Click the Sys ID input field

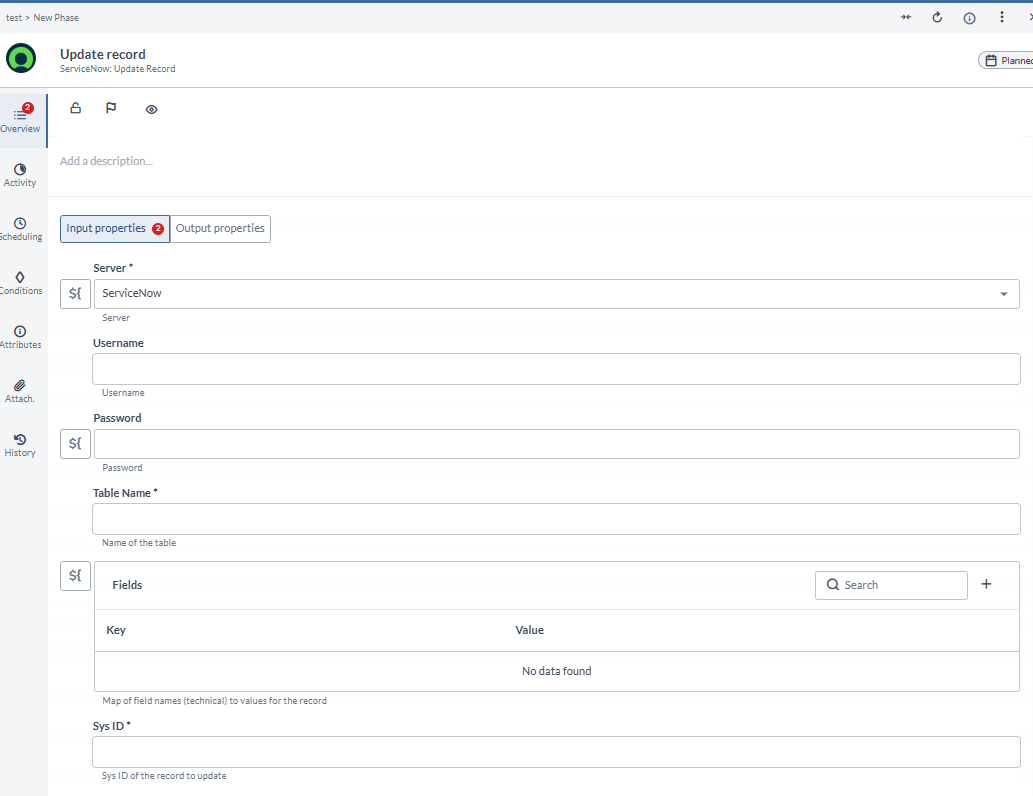coord(556,751)
